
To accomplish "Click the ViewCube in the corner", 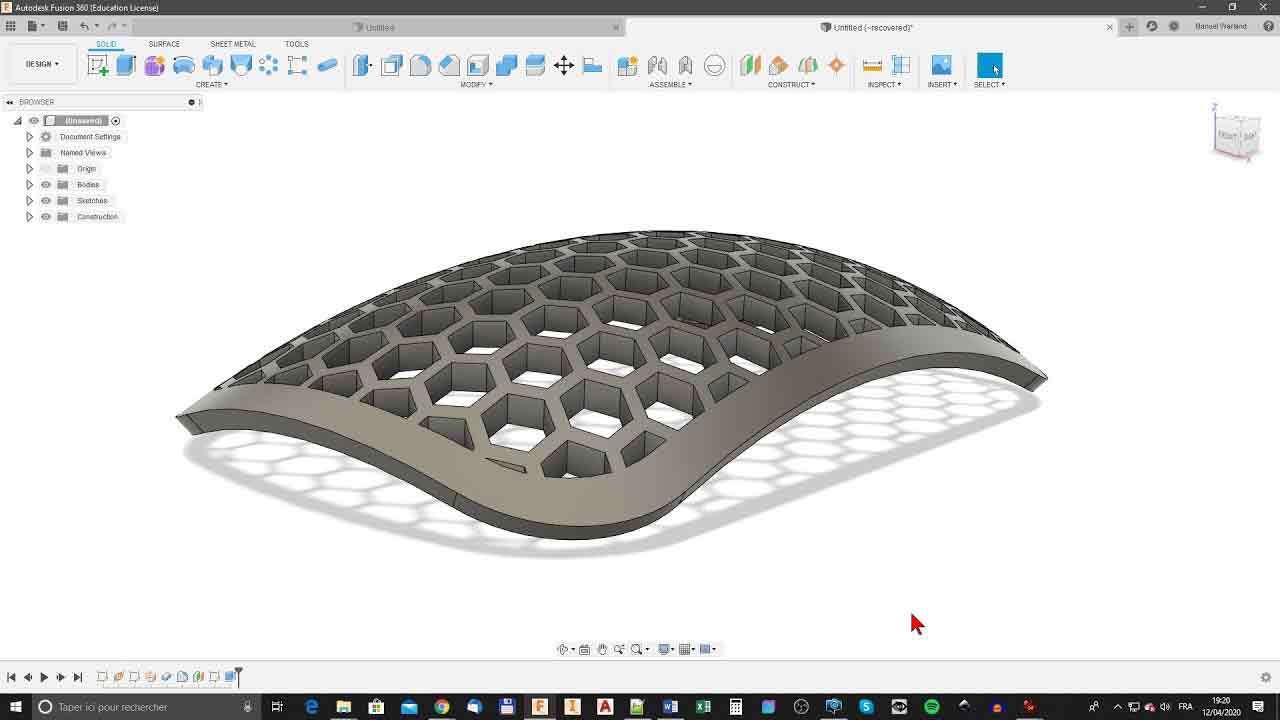I will click(1236, 133).
